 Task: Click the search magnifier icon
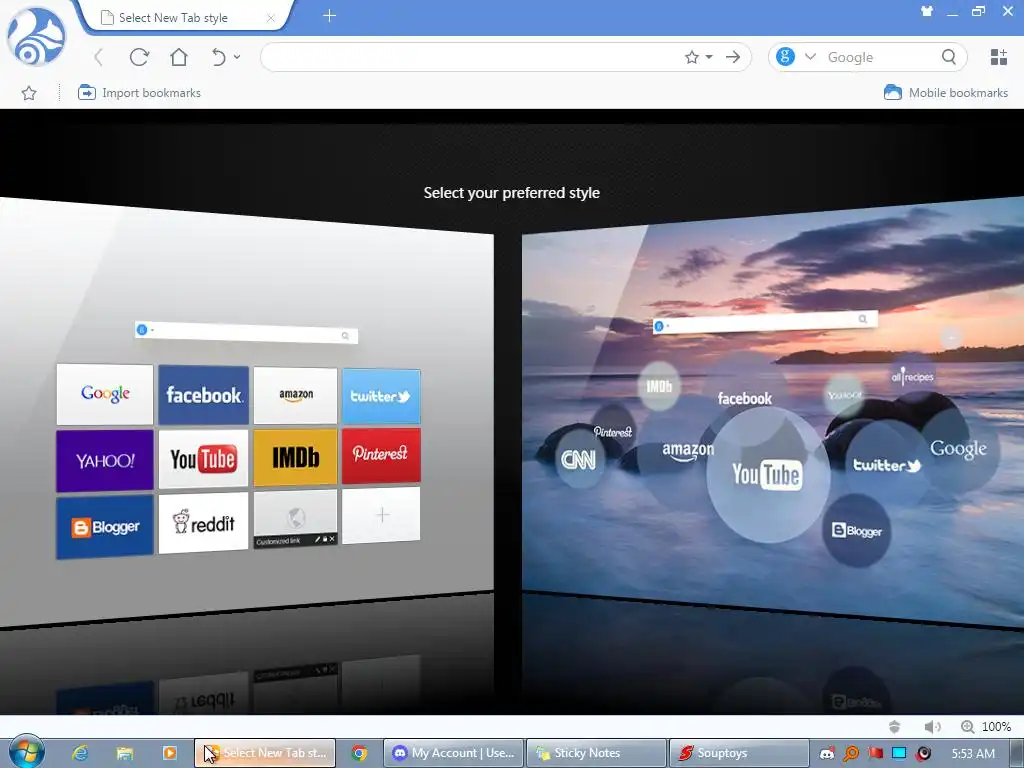[949, 57]
